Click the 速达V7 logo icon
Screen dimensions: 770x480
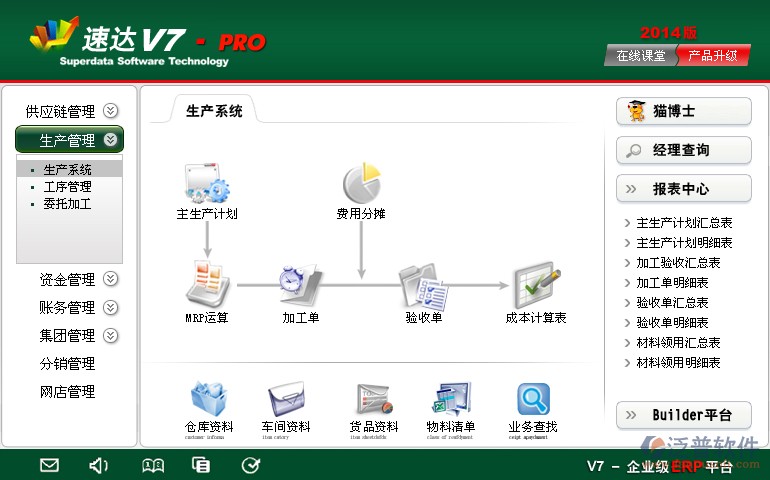[x=54, y=33]
